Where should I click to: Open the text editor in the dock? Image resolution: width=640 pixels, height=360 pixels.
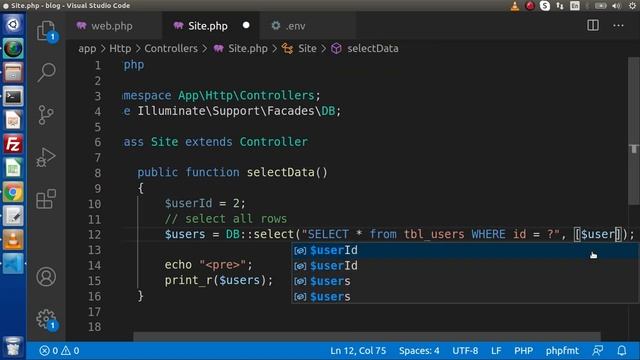pyautogui.click(x=13, y=216)
